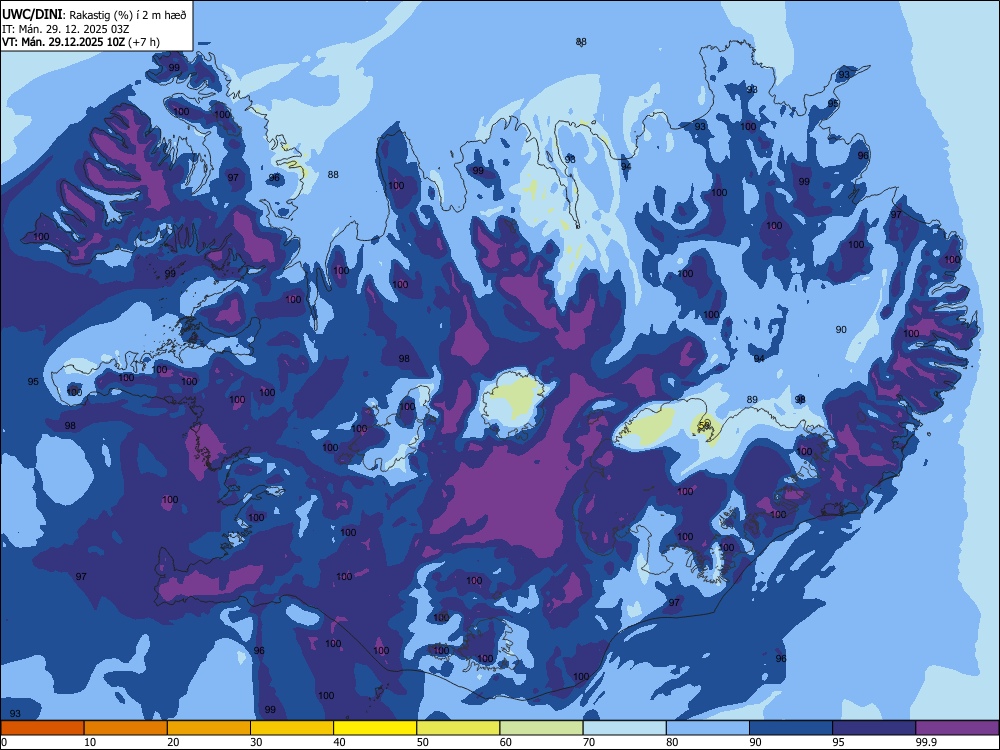This screenshot has height=750, width=1000.
Task: Pick the light orange 20–30 legend swatch
Action: pyautogui.click(x=209, y=728)
